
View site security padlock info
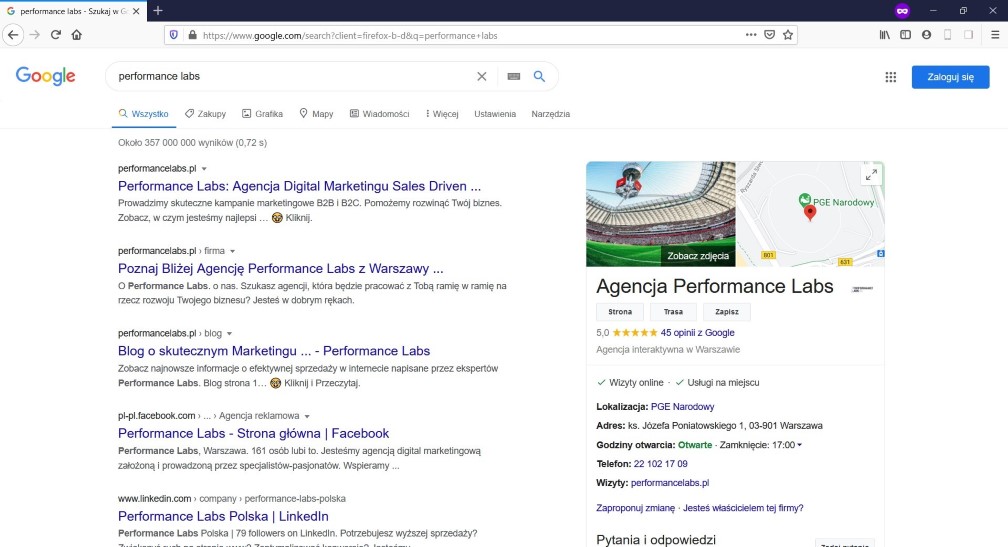pos(192,35)
